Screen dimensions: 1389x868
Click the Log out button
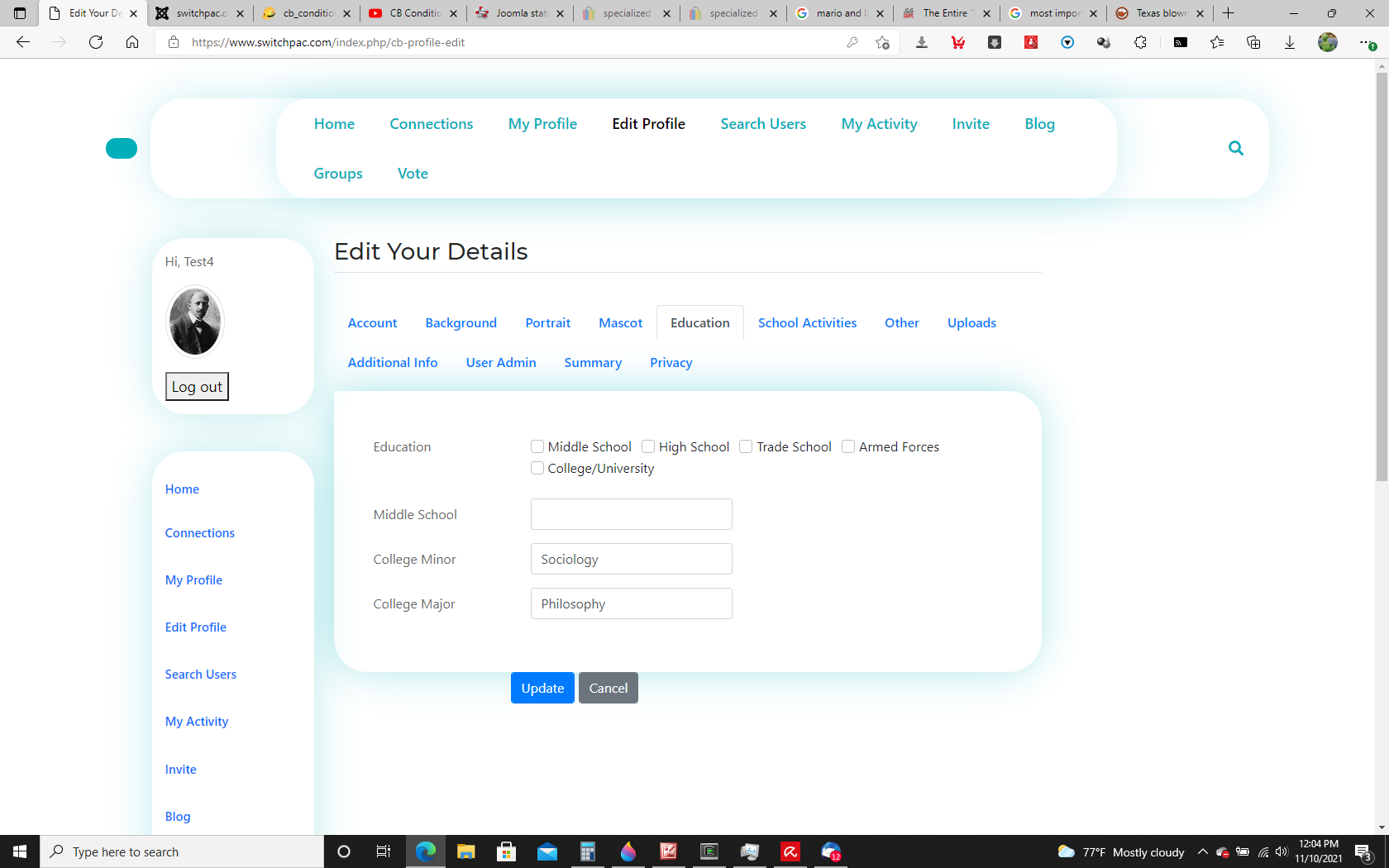[x=197, y=386]
